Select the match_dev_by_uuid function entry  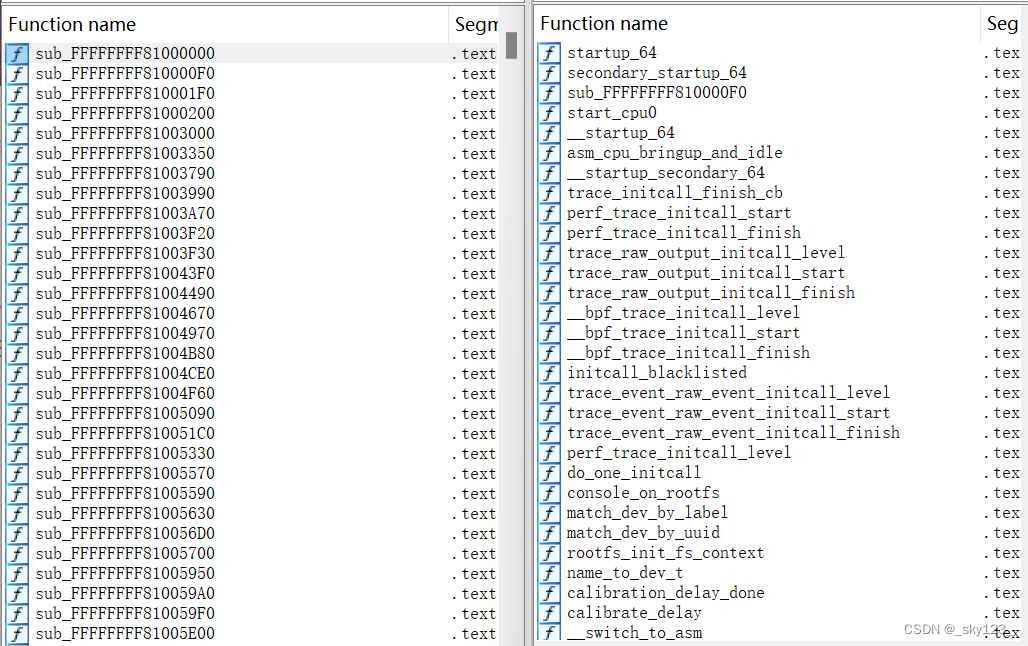tap(643, 533)
